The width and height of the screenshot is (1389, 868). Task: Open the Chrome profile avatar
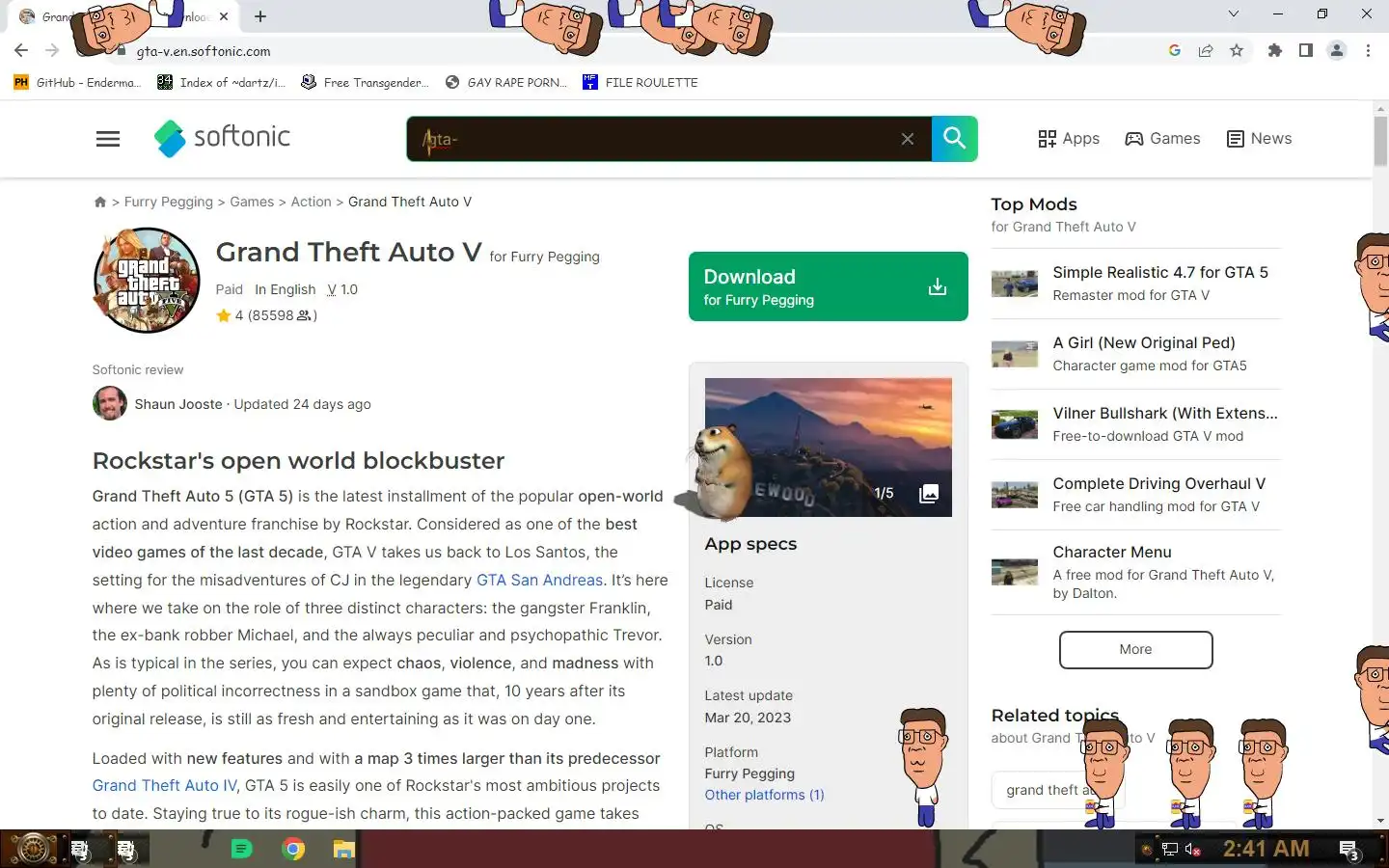pyautogui.click(x=1337, y=51)
